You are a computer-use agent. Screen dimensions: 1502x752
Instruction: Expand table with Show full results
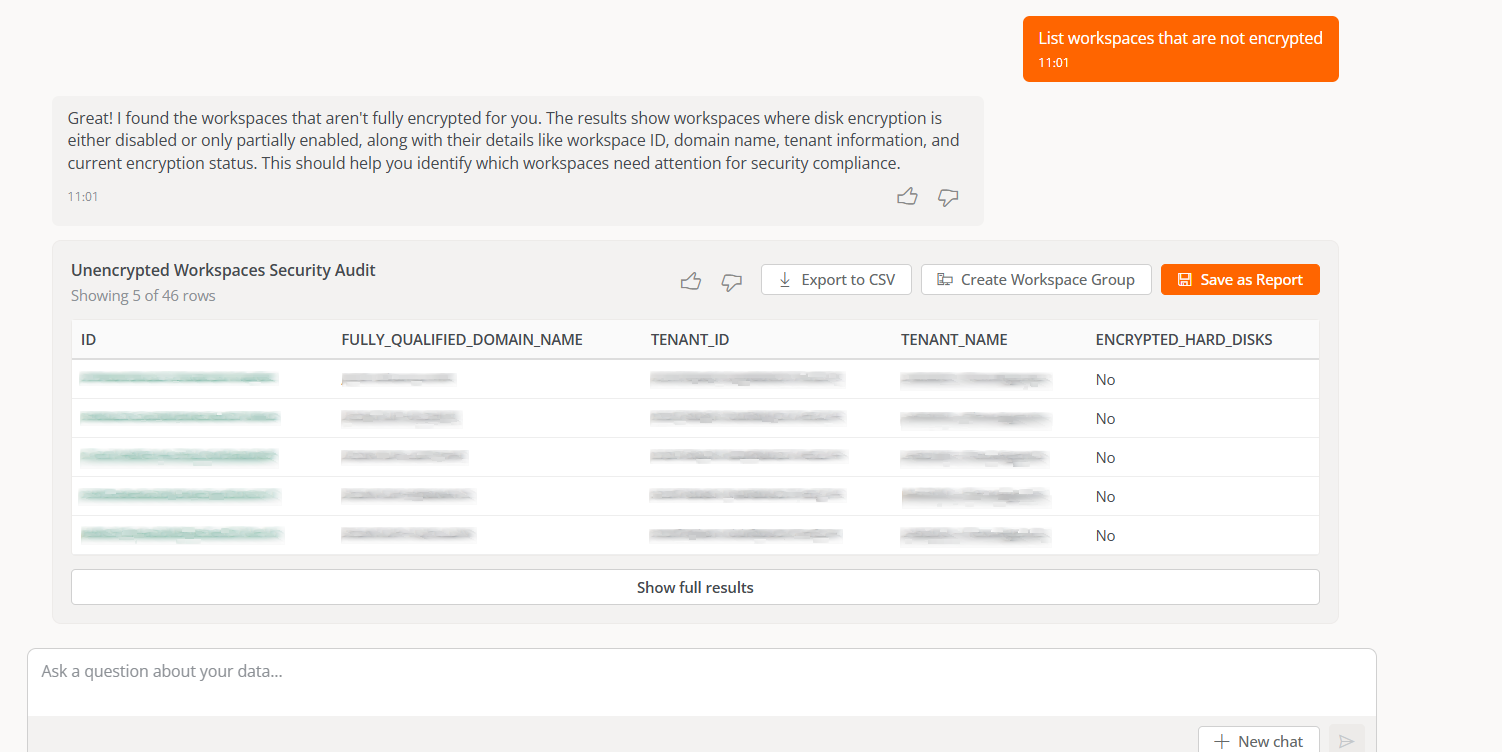[x=695, y=587]
